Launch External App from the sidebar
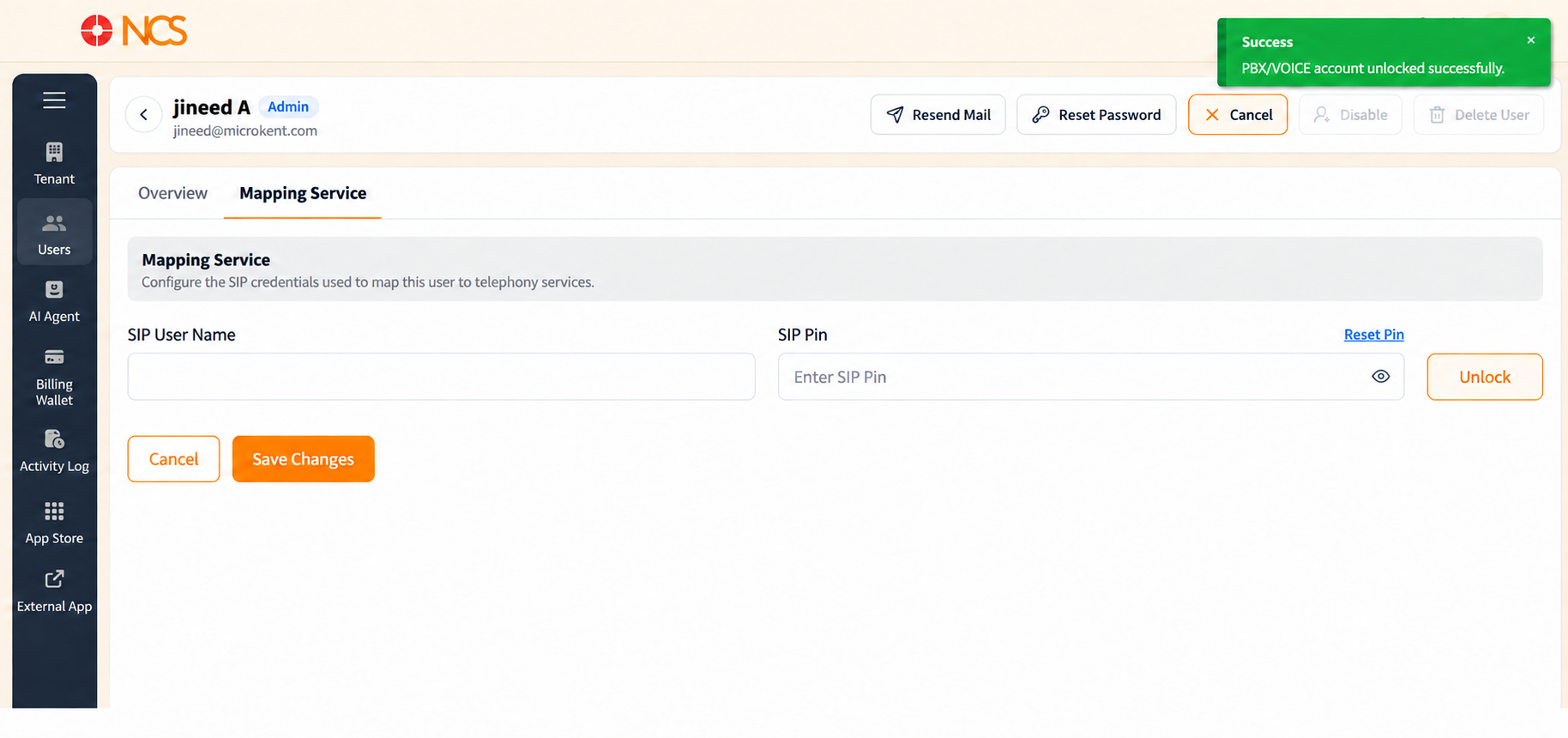Screen dimensions: 1568x738 (x=54, y=591)
